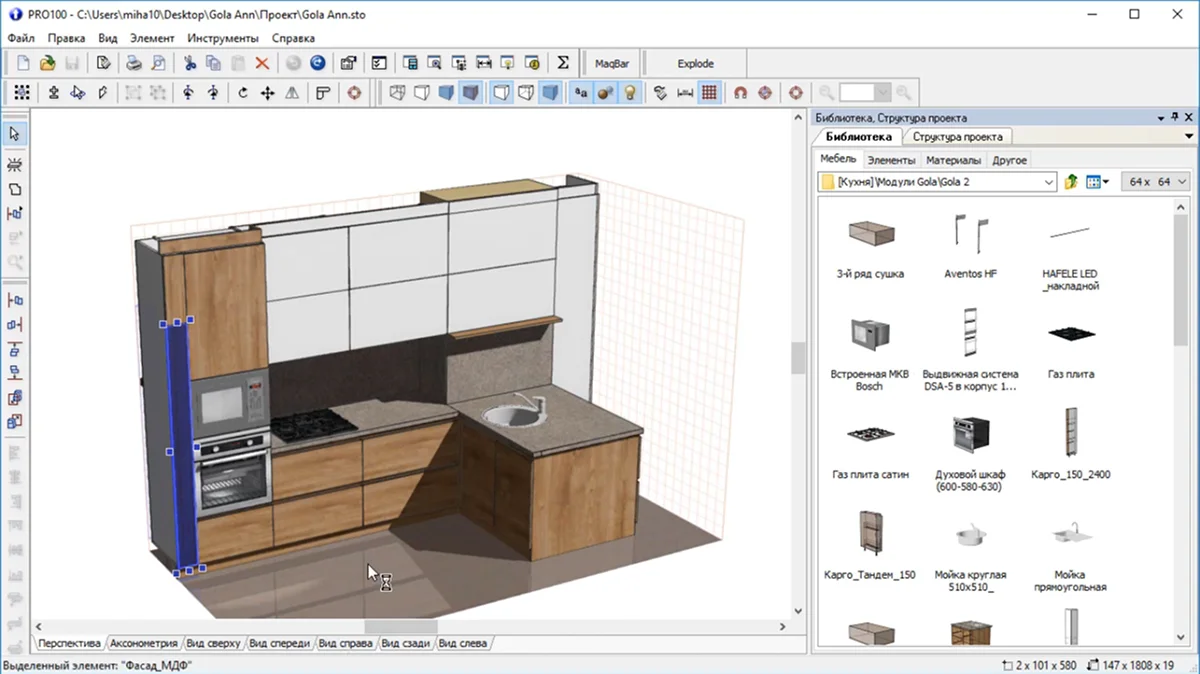Click the Sigma report icon

coord(563,63)
